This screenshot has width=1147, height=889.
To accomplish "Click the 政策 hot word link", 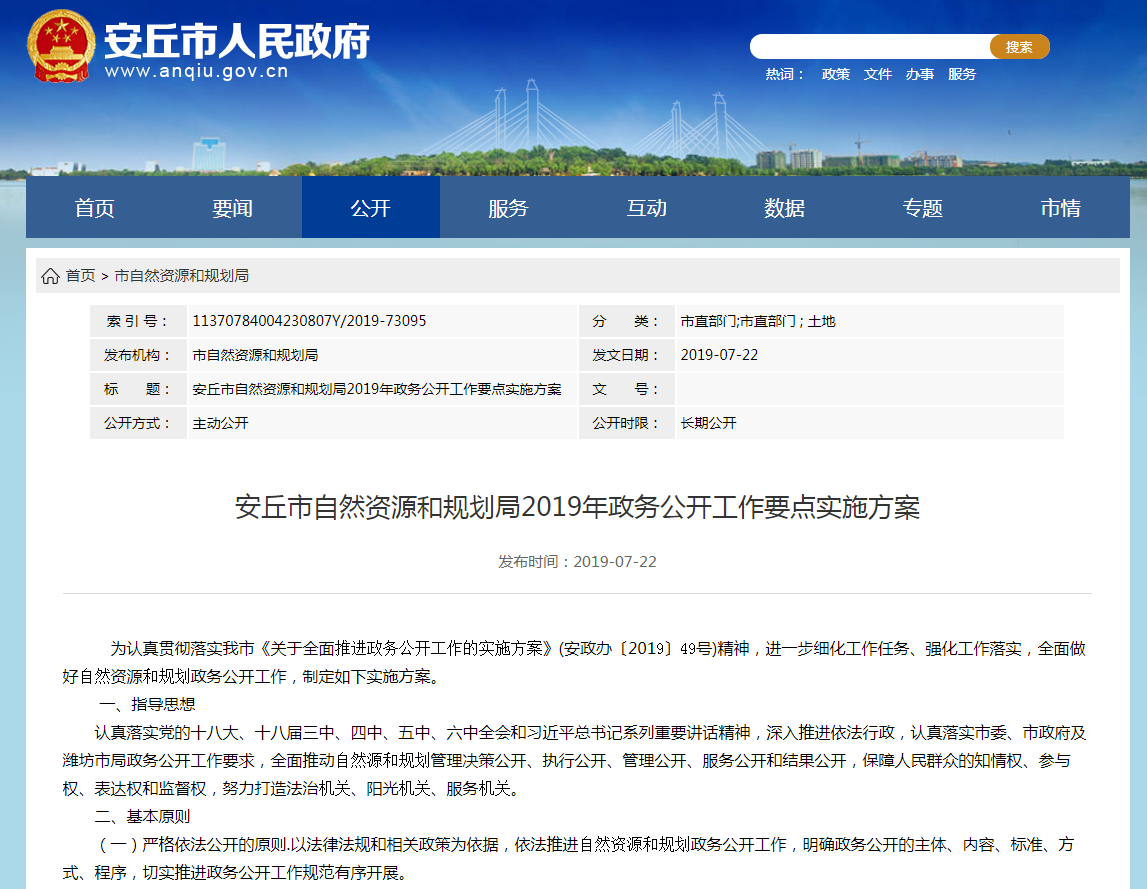I will tap(835, 74).
